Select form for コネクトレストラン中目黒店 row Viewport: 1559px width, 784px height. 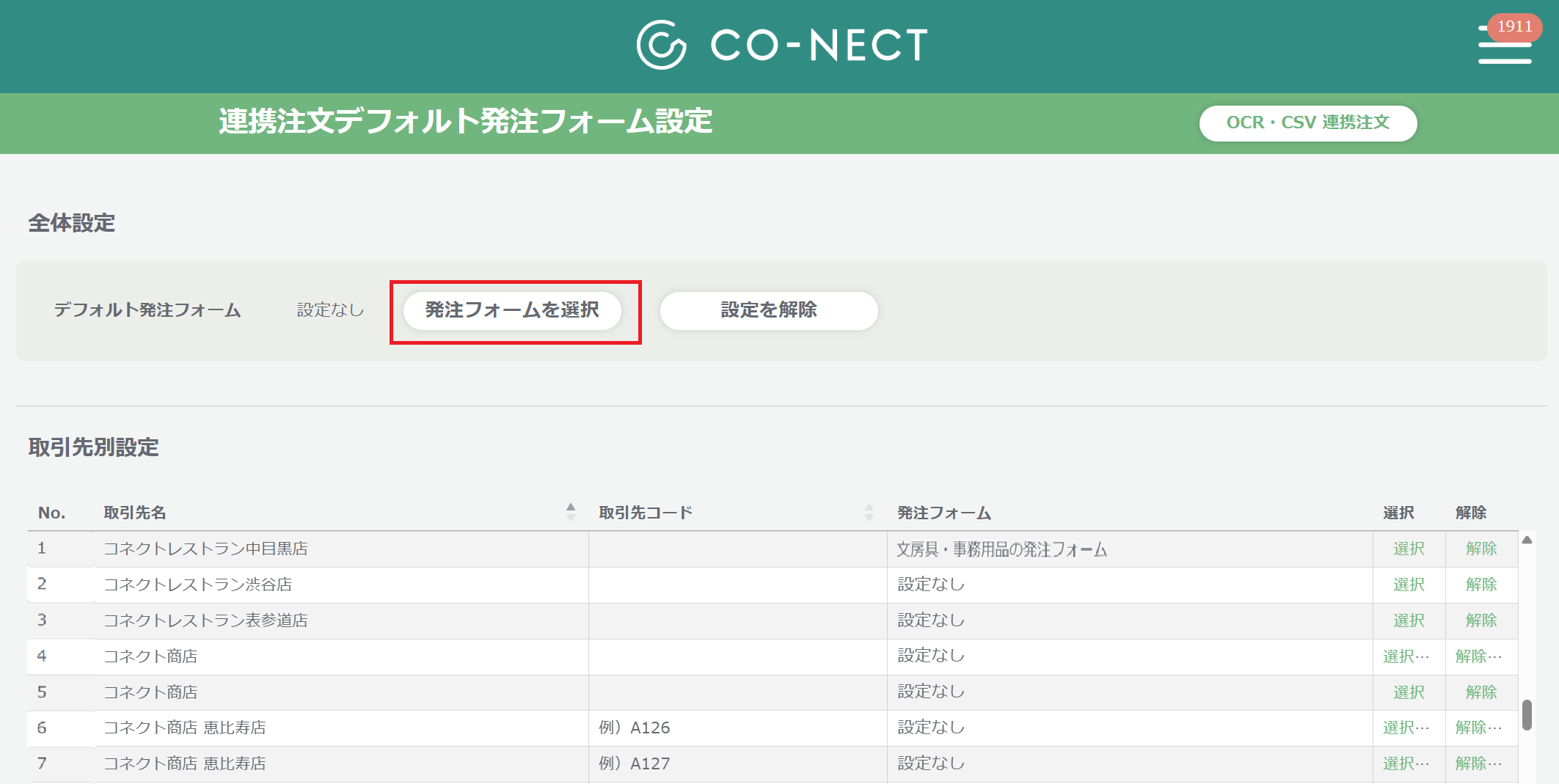pos(1409,549)
